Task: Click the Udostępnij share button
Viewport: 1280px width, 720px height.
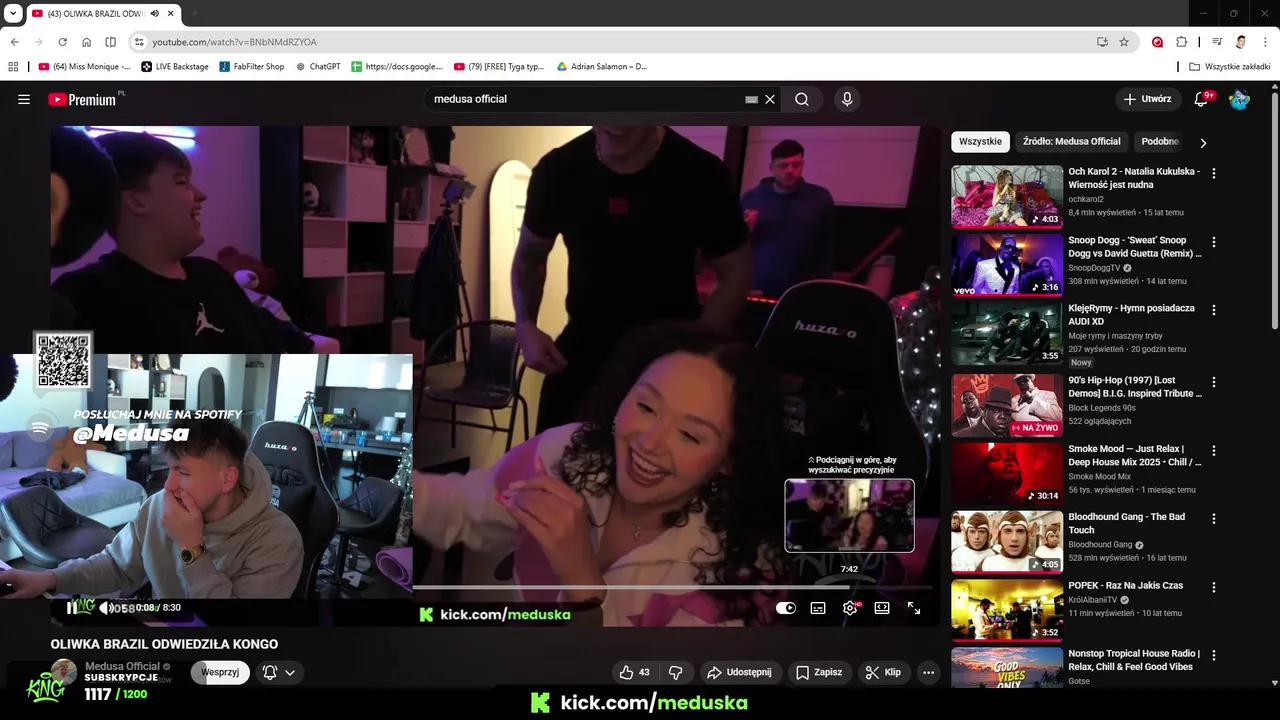Action: (740, 672)
